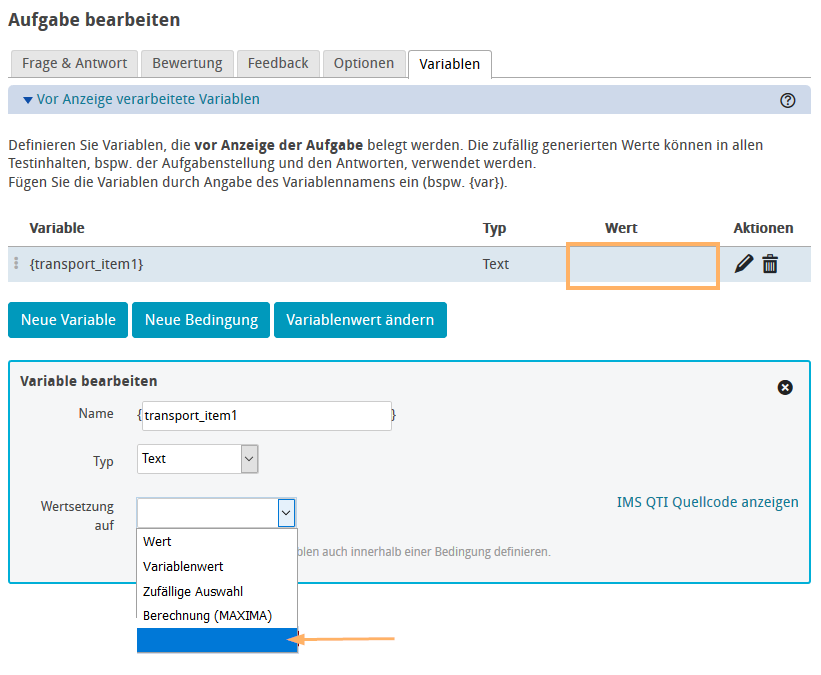Select the highlighted blank dropdown entry
The image size is (821, 675).
coord(216,640)
